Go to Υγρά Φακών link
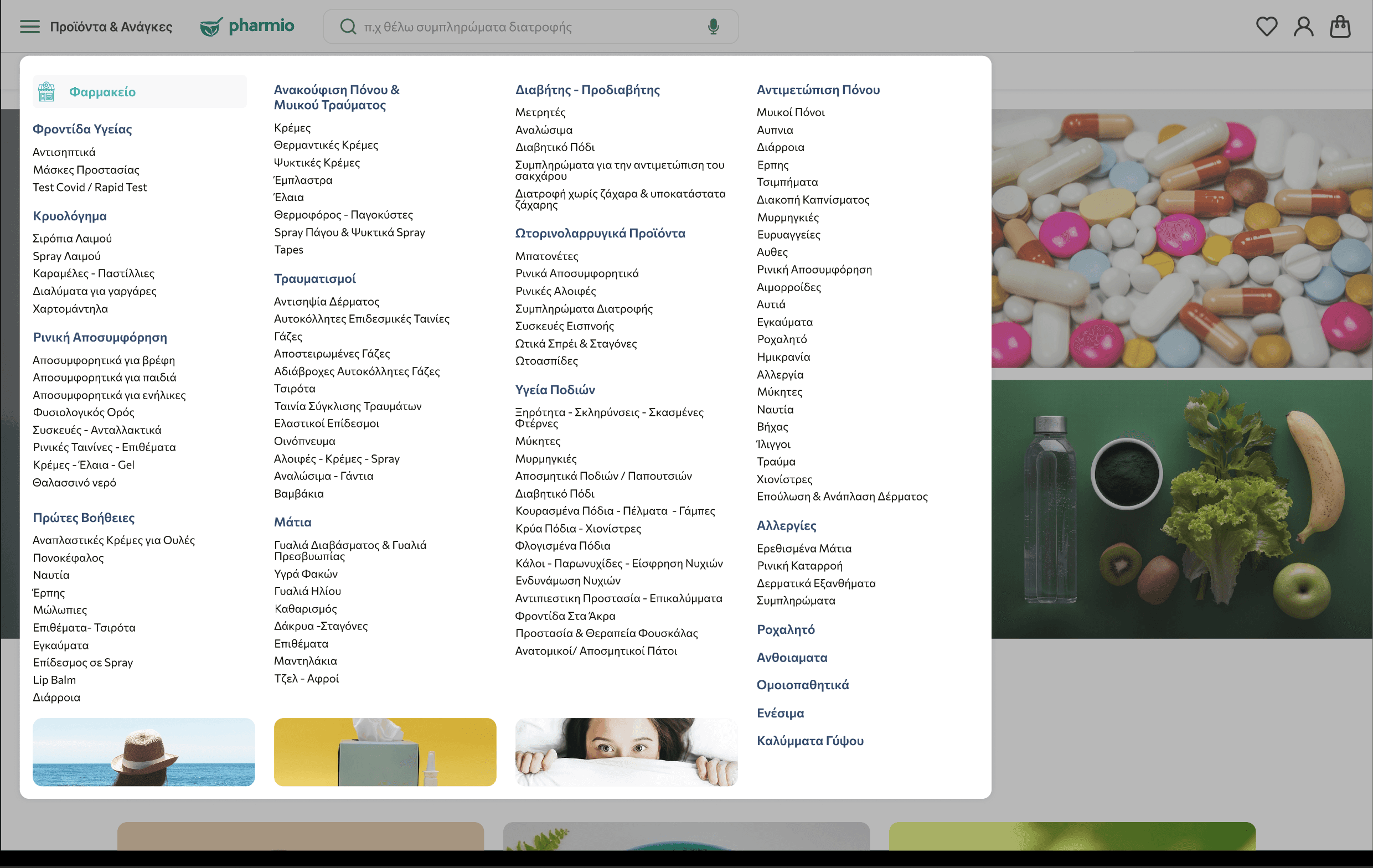Viewport: 1373px width, 868px height. click(306, 573)
